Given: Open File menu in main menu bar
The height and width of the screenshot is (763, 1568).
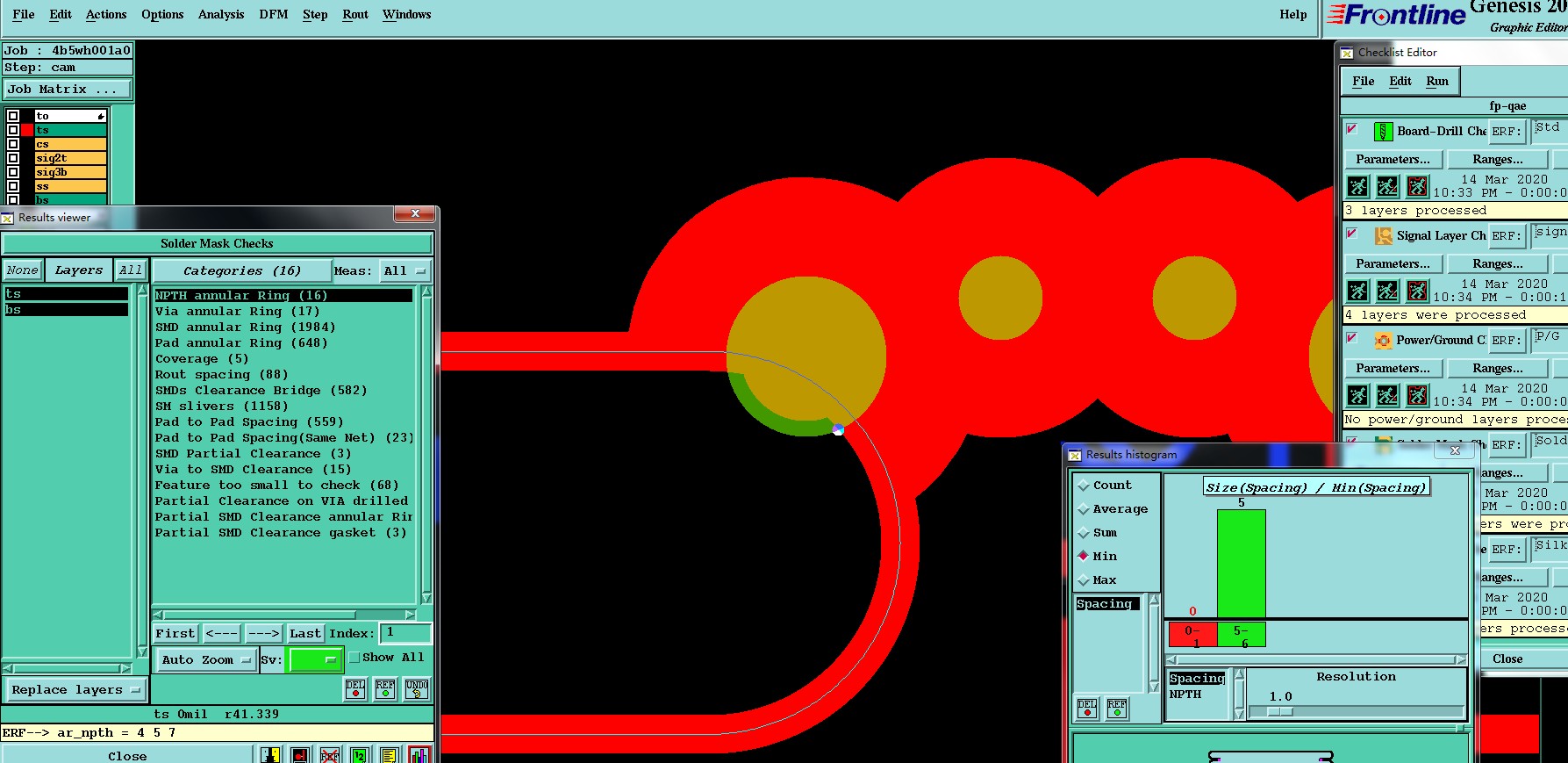Looking at the screenshot, I should (24, 14).
